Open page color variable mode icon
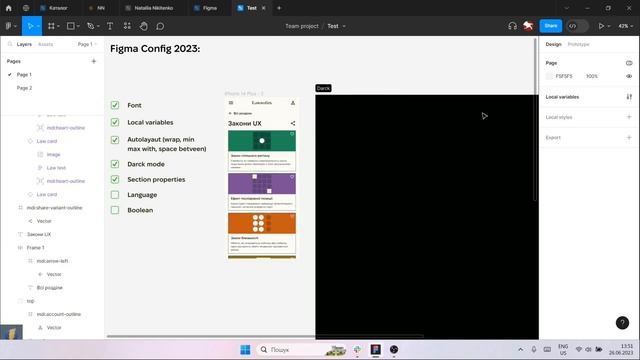The height and width of the screenshot is (360, 640). click(x=629, y=63)
